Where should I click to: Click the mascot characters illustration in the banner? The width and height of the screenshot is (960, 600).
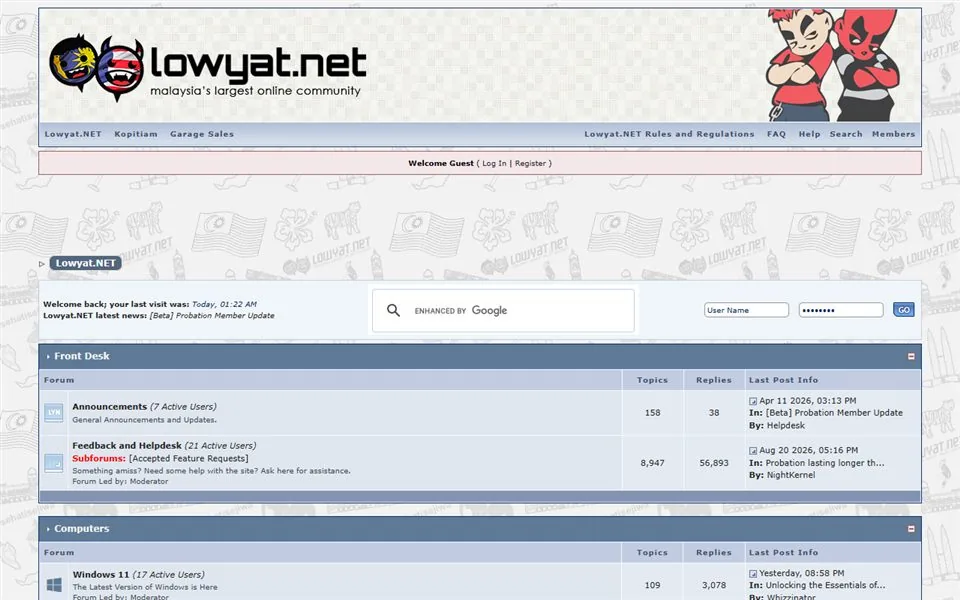(833, 65)
